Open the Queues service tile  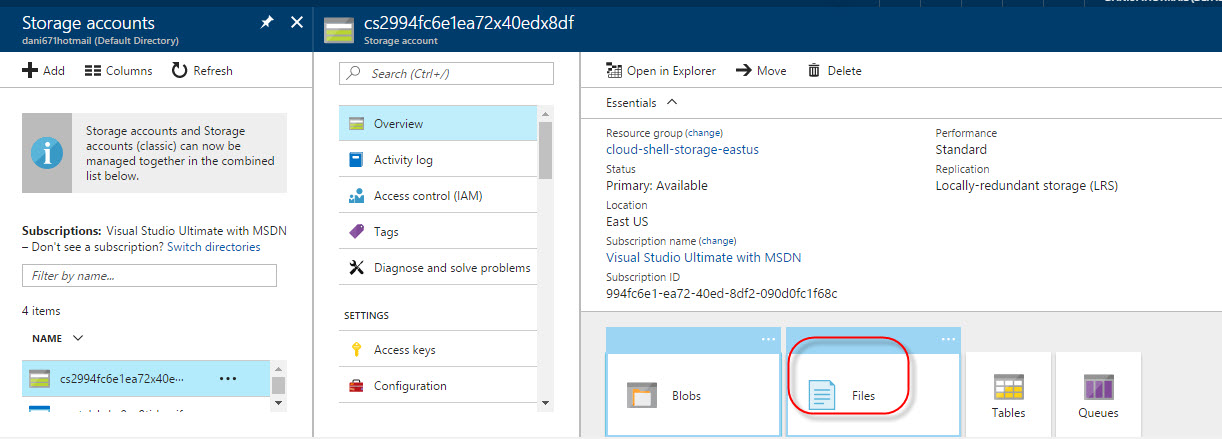click(1098, 395)
